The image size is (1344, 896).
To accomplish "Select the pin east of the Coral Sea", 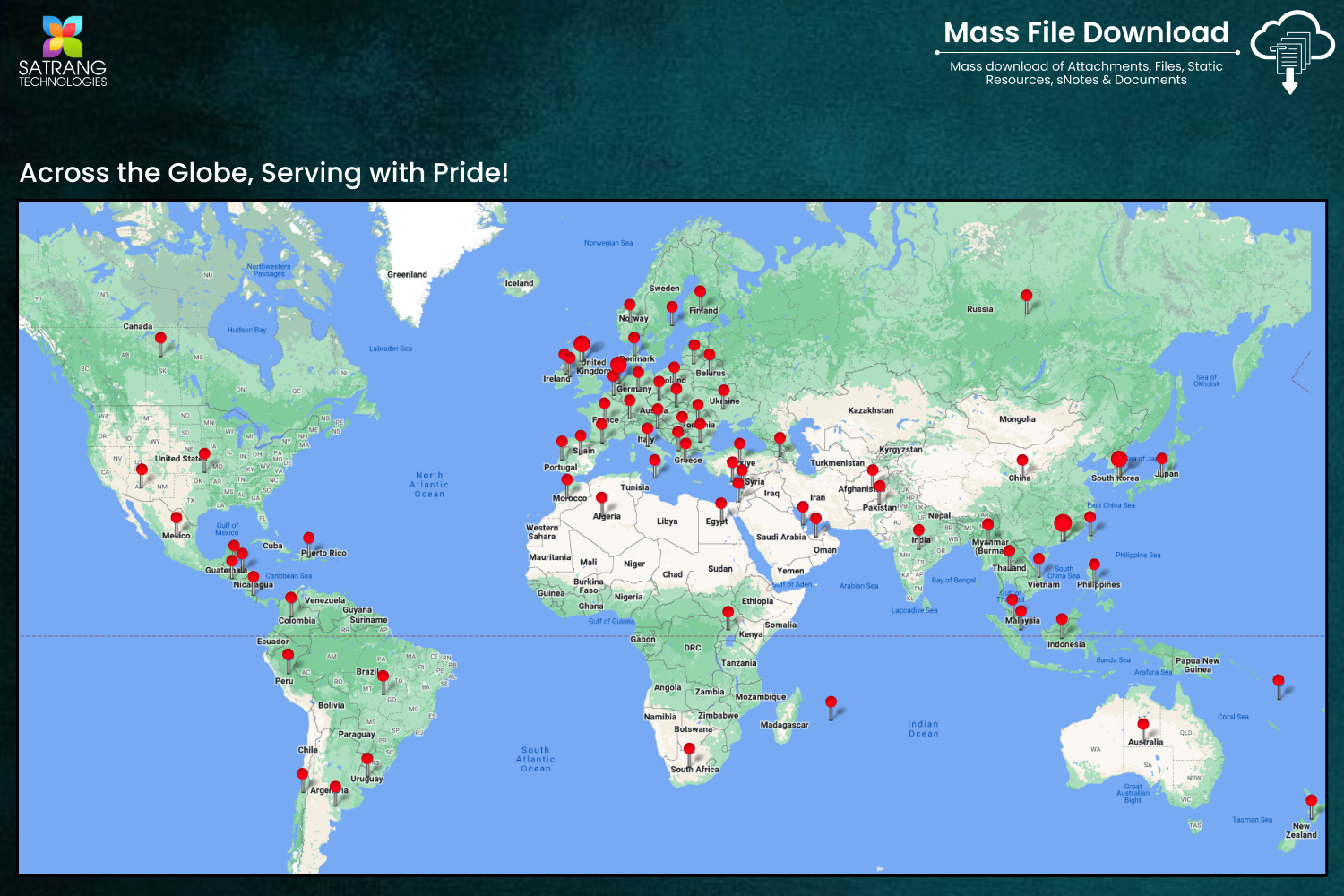I will (x=1279, y=682).
